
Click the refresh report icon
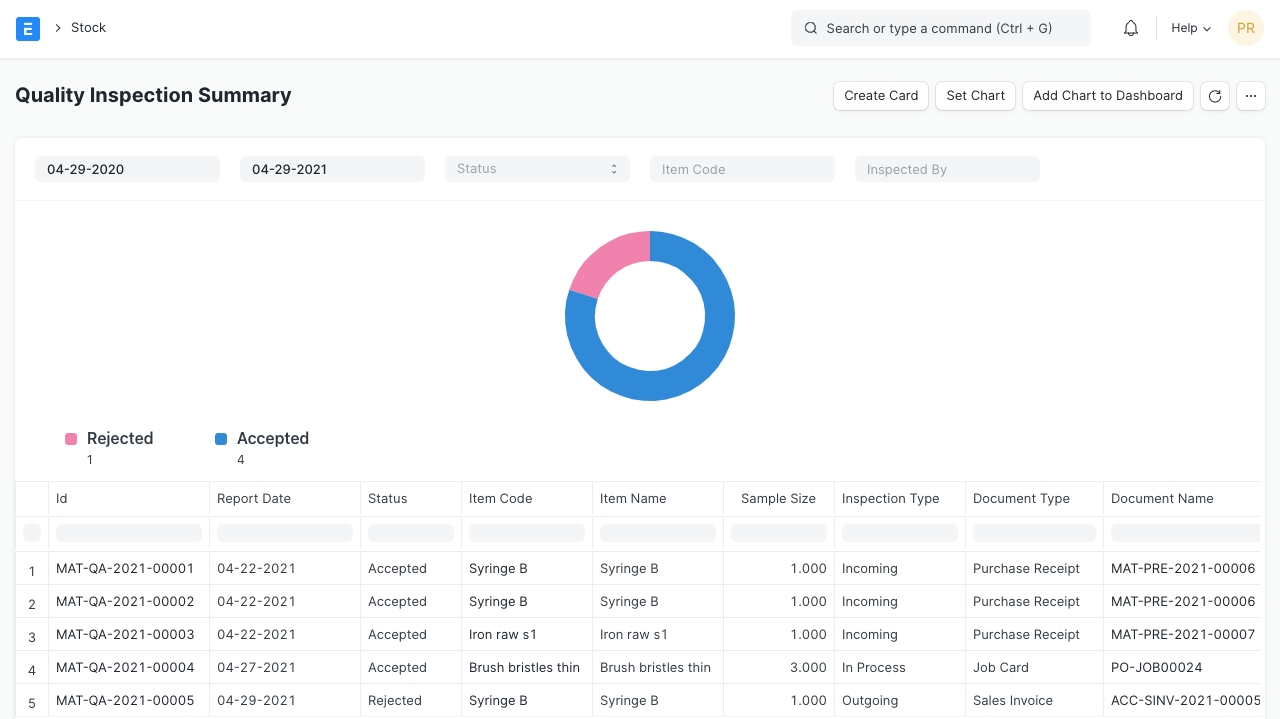[1215, 96]
